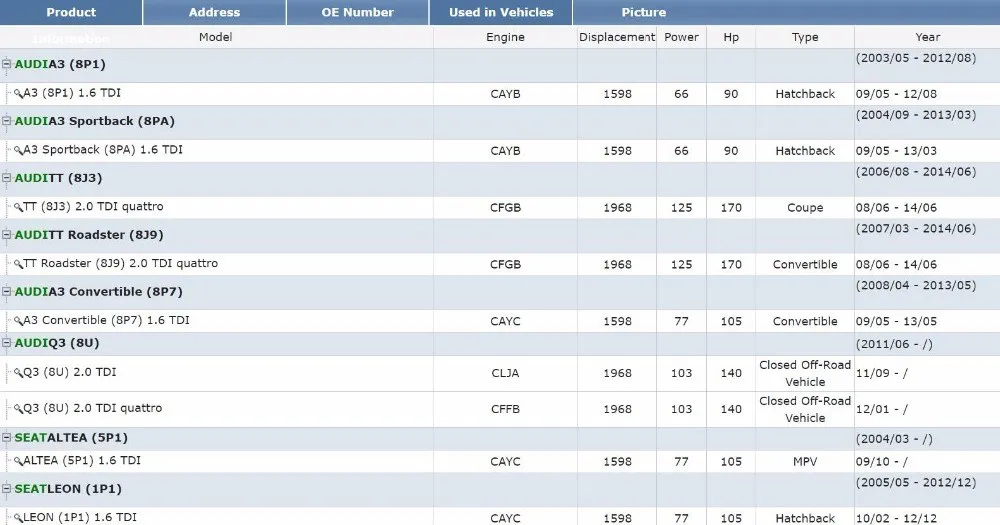The height and width of the screenshot is (525, 1000).
Task: Collapse the SEAT ALTEA (5P1) group
Action: (x=6, y=437)
